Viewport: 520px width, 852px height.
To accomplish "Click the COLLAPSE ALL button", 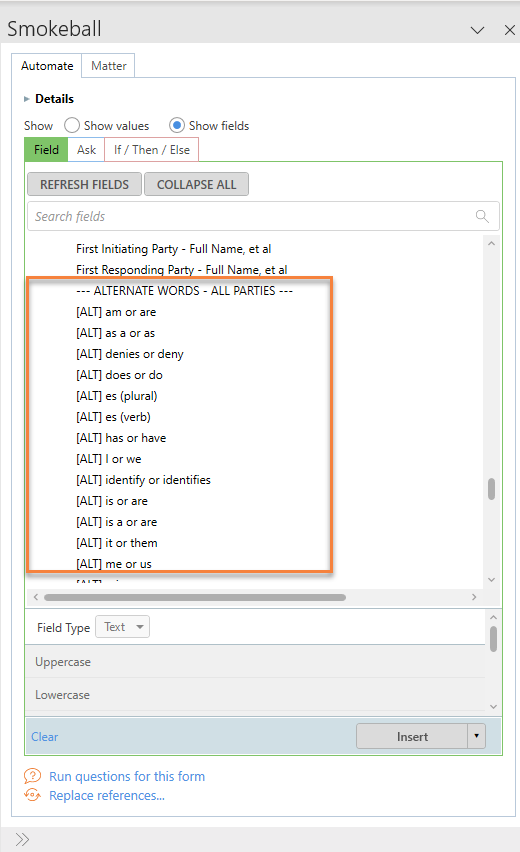I will tap(196, 184).
